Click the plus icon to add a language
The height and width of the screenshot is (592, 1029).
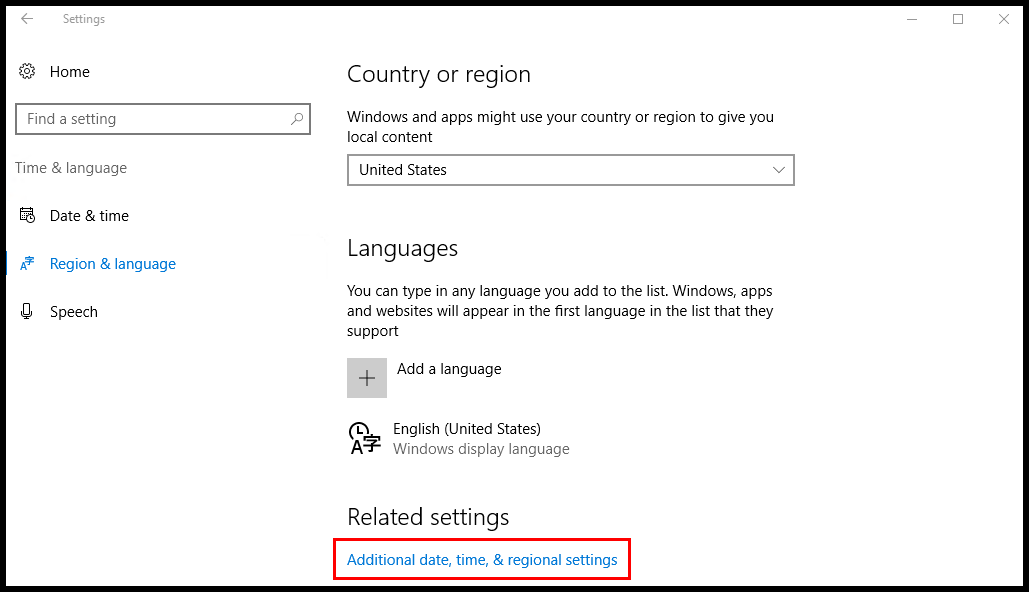pos(366,377)
